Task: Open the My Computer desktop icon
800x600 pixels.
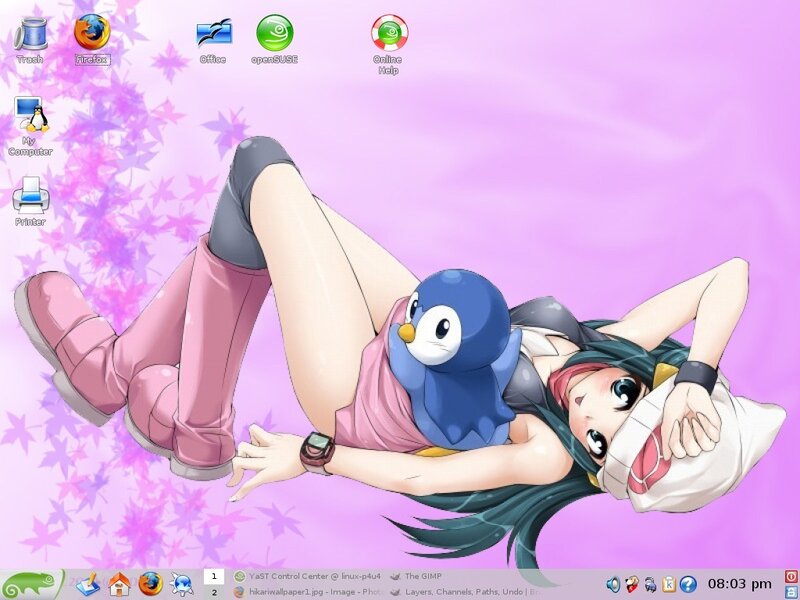Action: [x=30, y=126]
